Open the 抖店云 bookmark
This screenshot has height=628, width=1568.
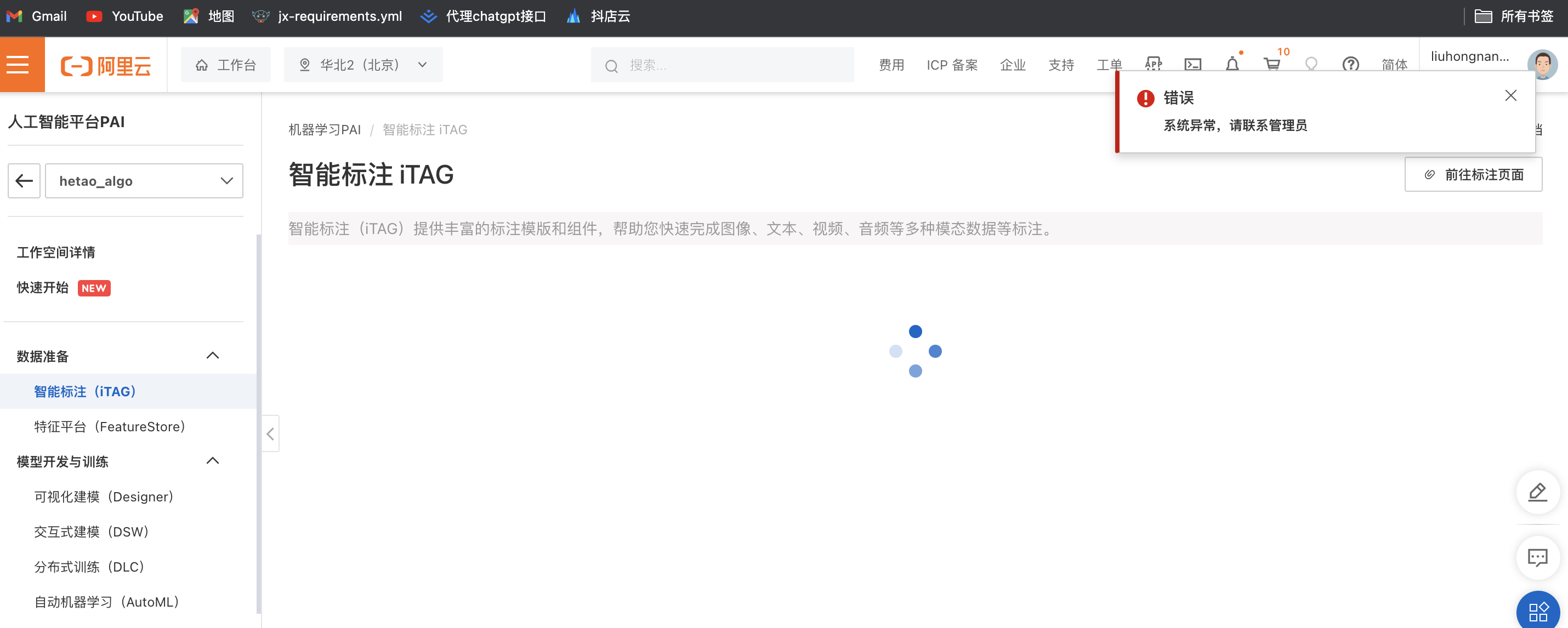598,16
